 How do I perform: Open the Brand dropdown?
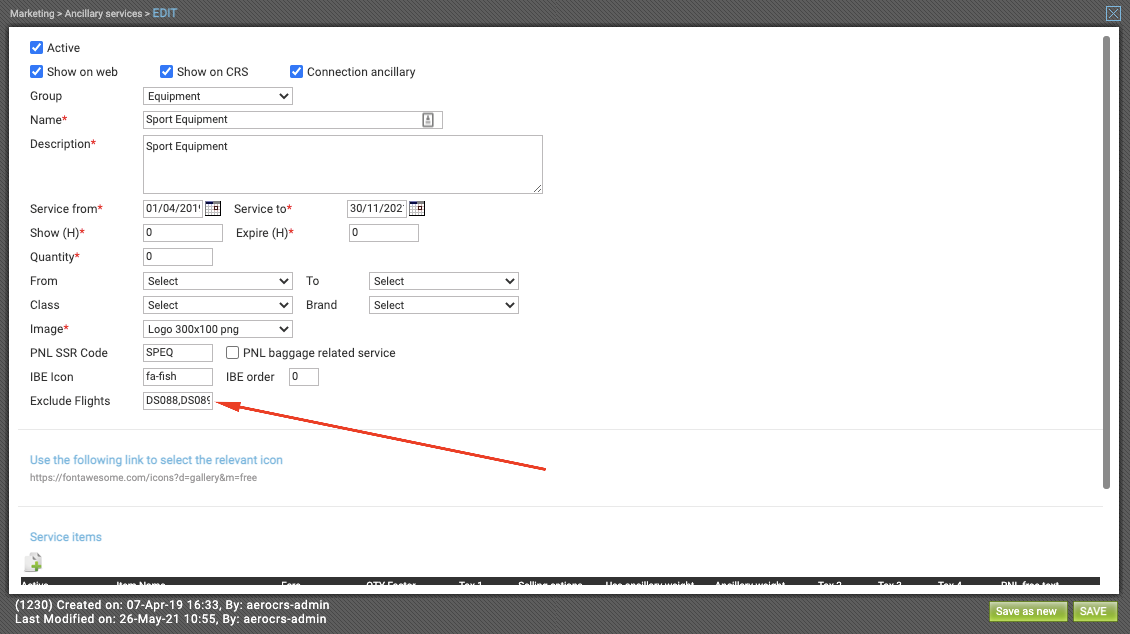(444, 305)
